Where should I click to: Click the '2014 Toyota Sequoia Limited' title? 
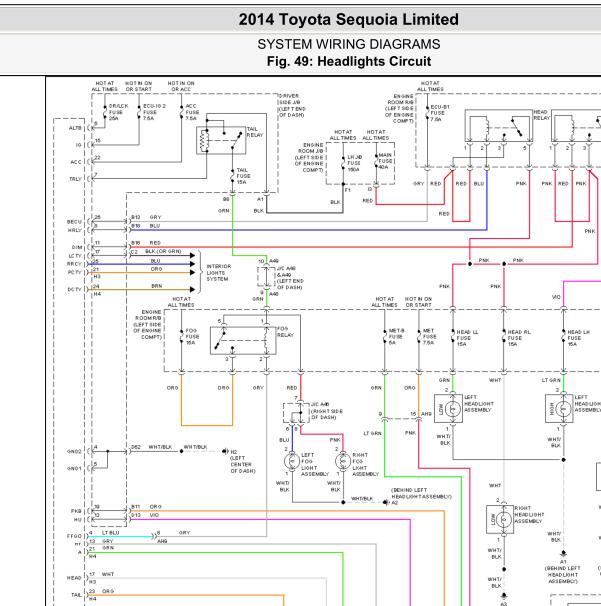(348, 19)
